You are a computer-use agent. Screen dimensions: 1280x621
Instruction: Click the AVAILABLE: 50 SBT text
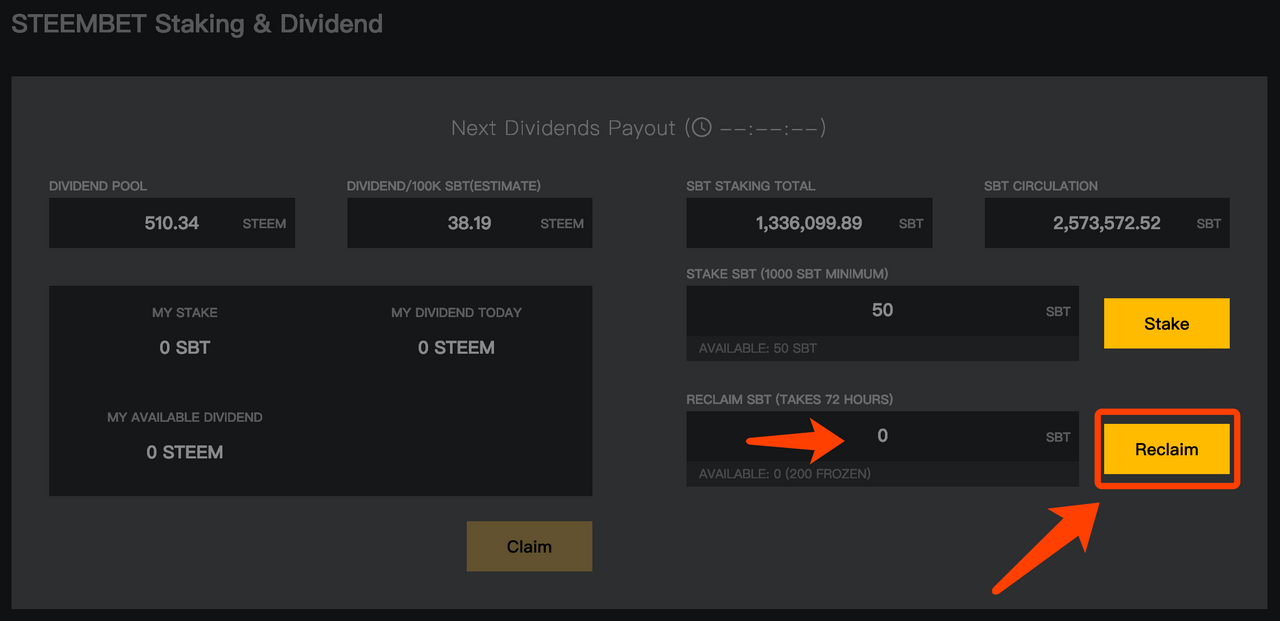pos(758,348)
